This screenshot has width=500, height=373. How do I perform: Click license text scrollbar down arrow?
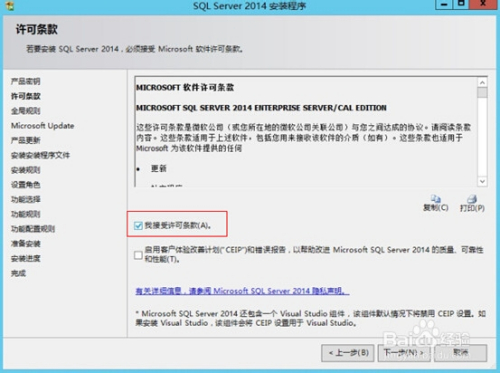482,181
